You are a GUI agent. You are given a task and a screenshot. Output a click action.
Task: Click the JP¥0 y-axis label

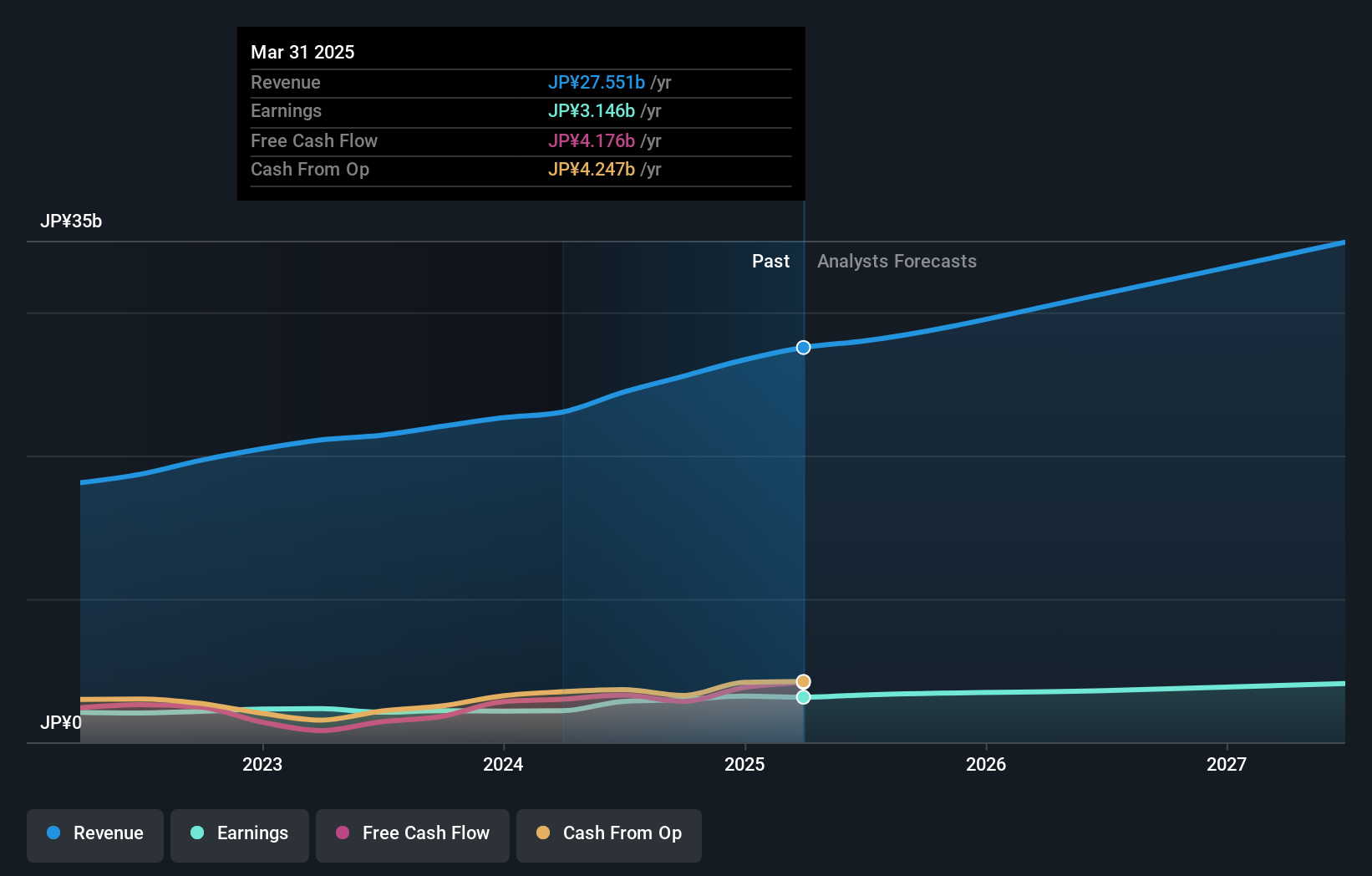[x=61, y=722]
